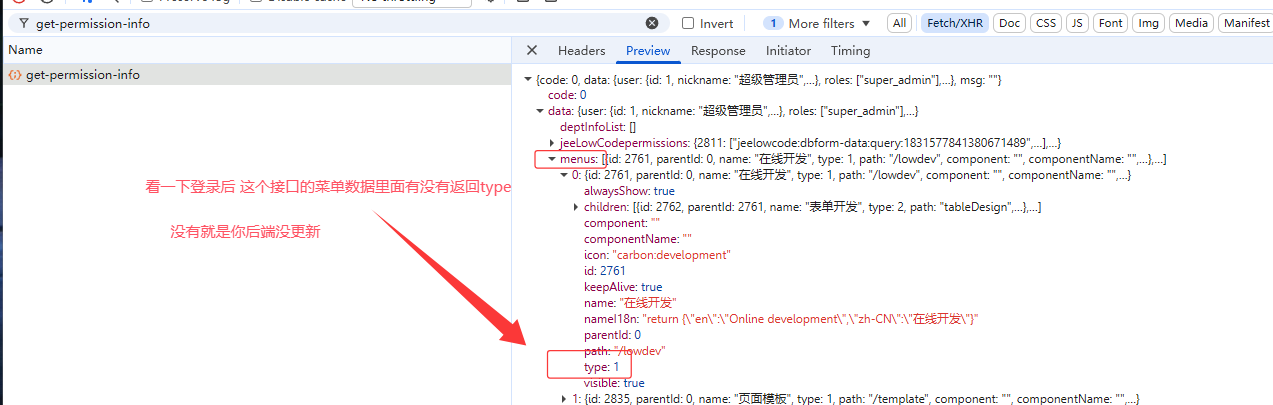Screen dimensions: 1273x405
Task: Expand the children array node
Action: tap(575, 207)
